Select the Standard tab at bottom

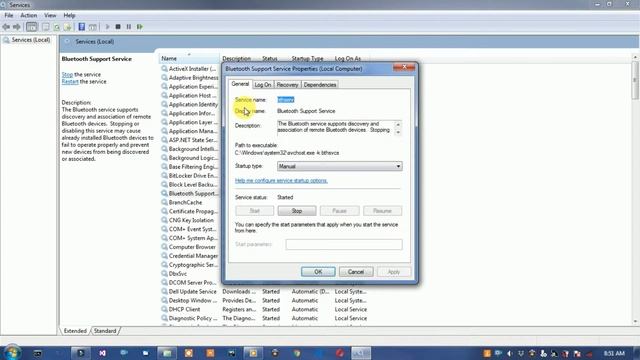click(105, 331)
